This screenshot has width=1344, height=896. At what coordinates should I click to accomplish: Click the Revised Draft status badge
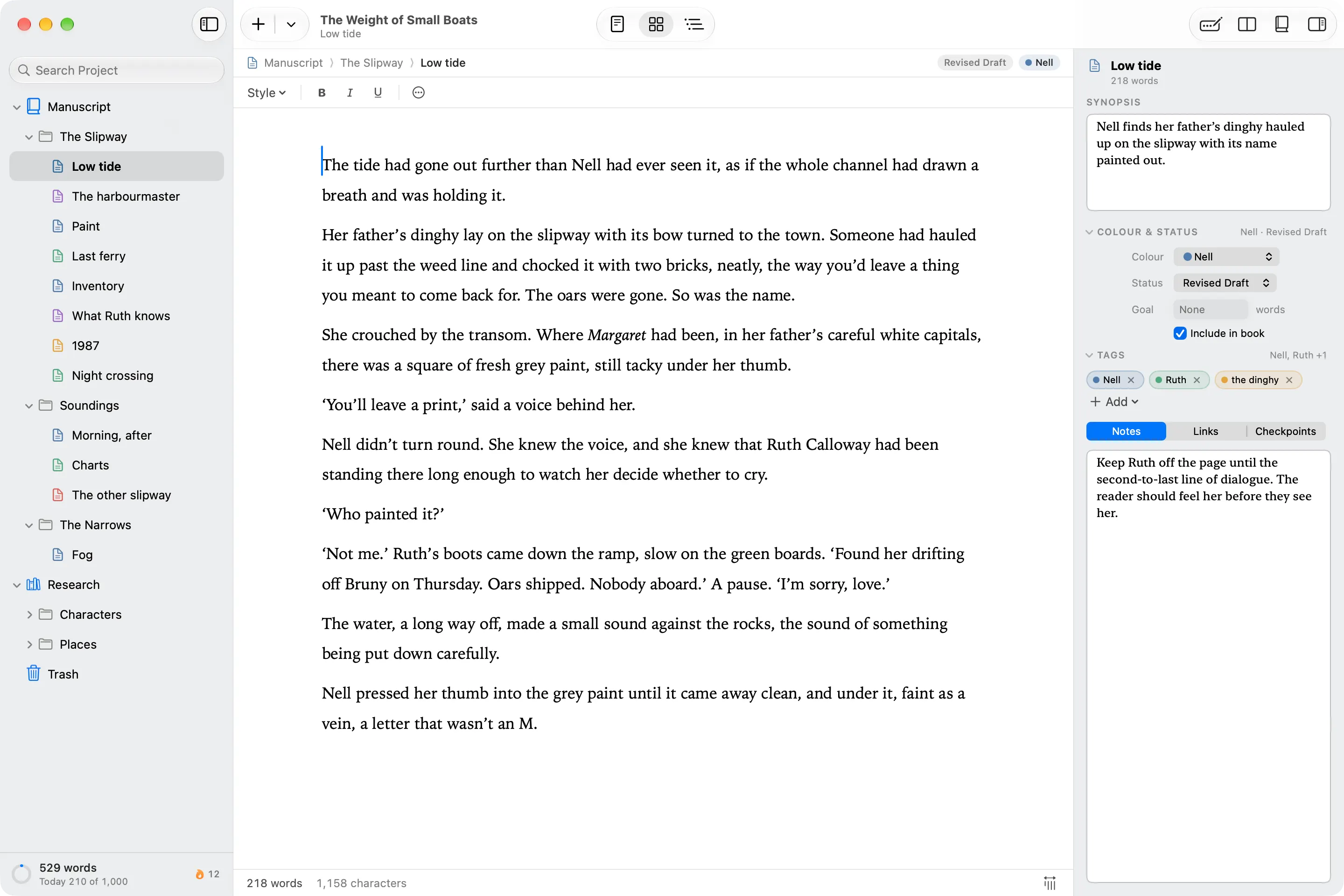click(974, 63)
